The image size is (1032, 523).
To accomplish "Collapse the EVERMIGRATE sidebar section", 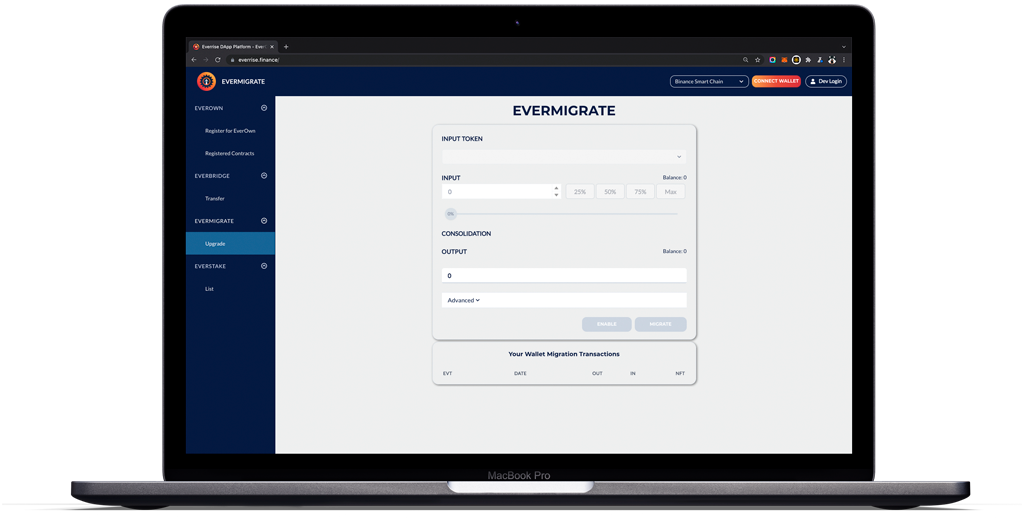I will [x=264, y=221].
